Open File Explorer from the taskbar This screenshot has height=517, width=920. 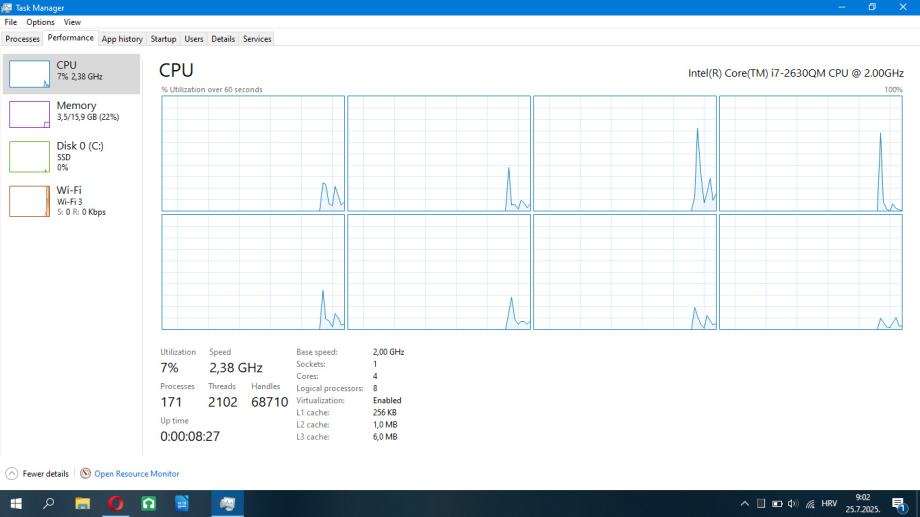click(x=83, y=504)
